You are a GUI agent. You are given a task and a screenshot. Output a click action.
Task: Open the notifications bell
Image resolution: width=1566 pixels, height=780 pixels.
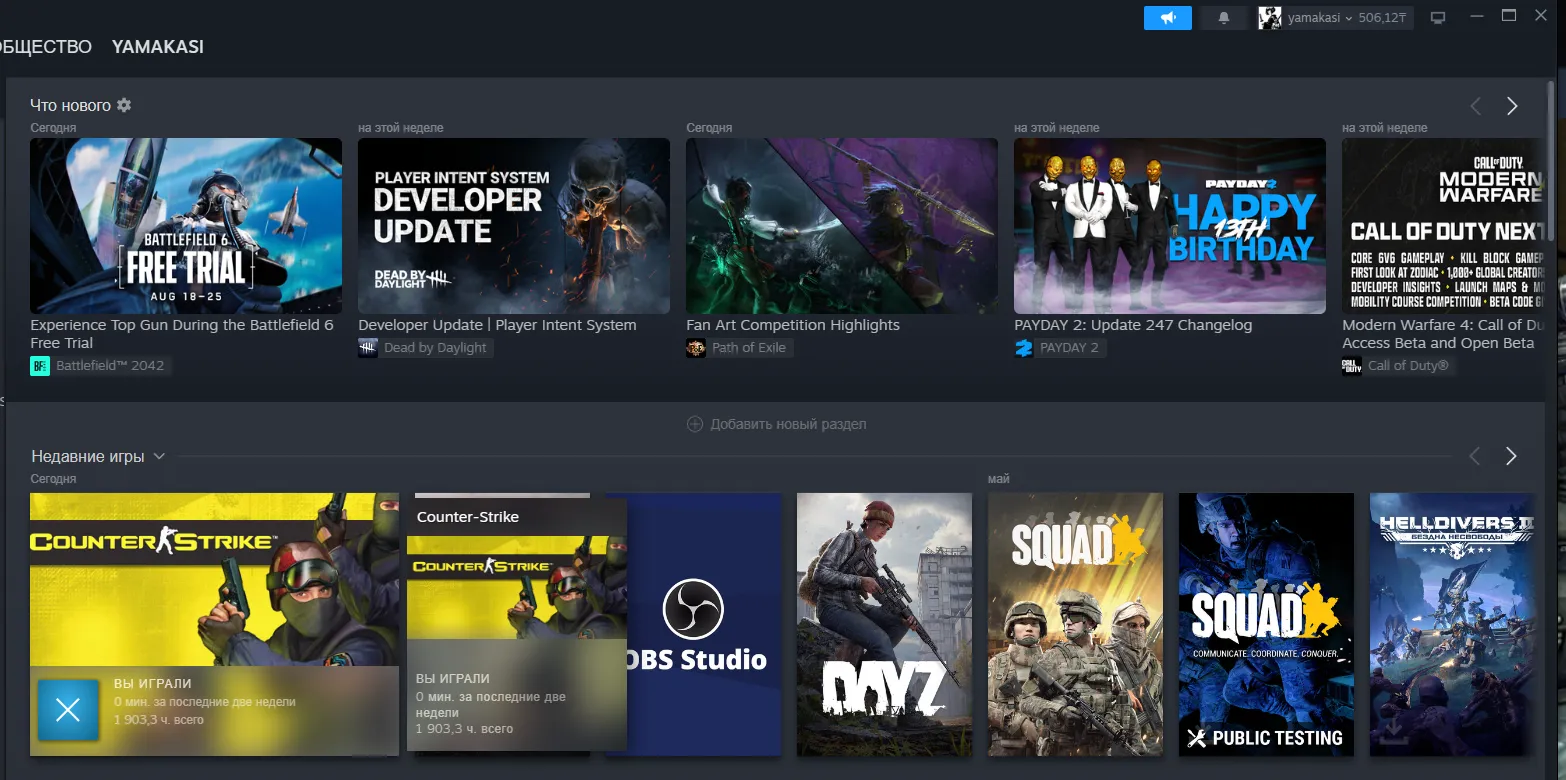[1224, 18]
